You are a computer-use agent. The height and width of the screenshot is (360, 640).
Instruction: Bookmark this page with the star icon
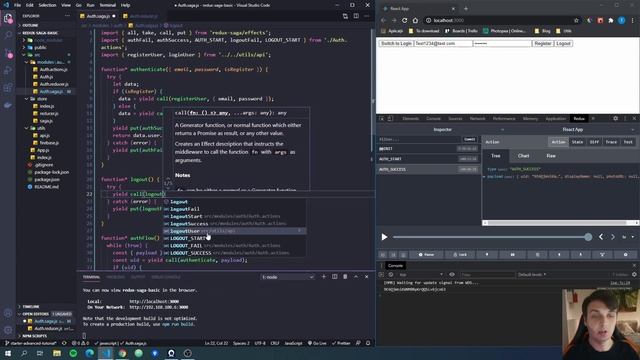point(576,20)
